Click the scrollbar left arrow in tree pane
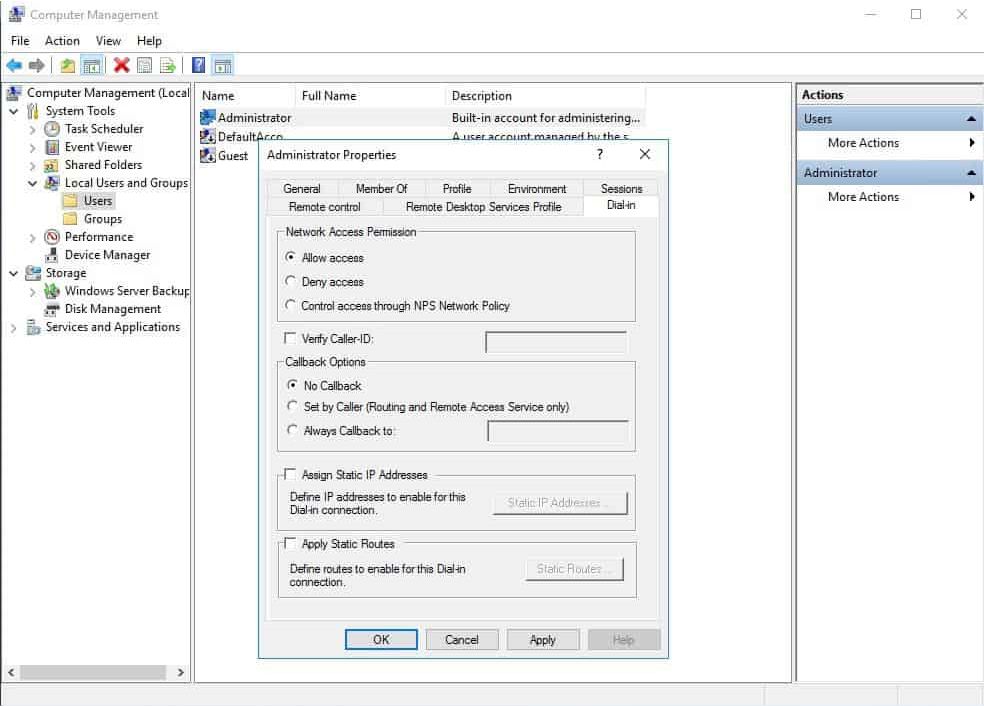The image size is (984, 706). coord(11,672)
